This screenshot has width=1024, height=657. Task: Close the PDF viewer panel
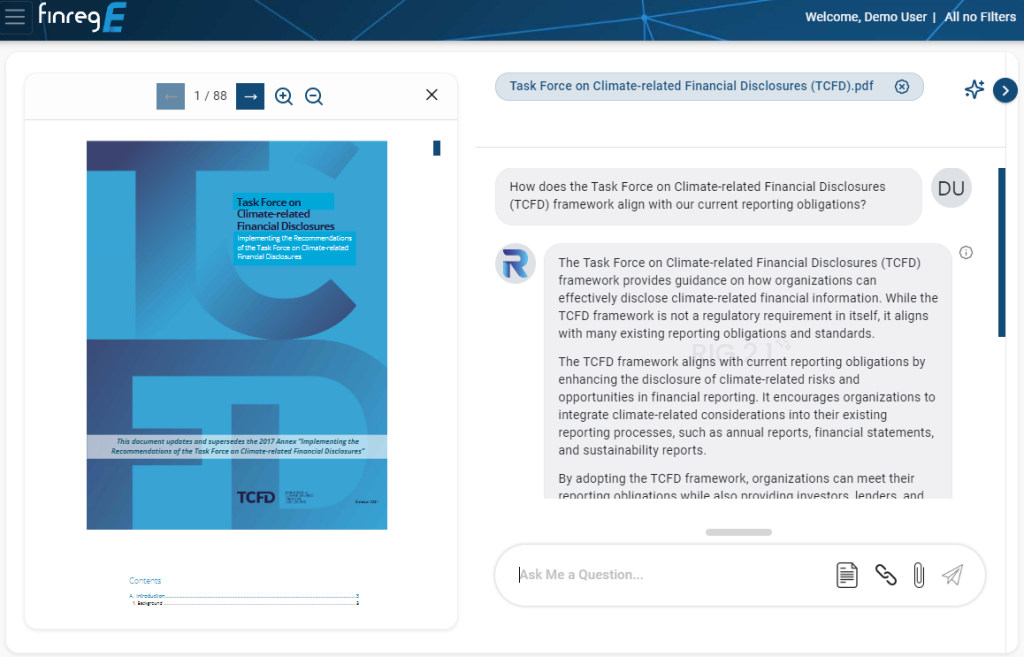(x=432, y=95)
